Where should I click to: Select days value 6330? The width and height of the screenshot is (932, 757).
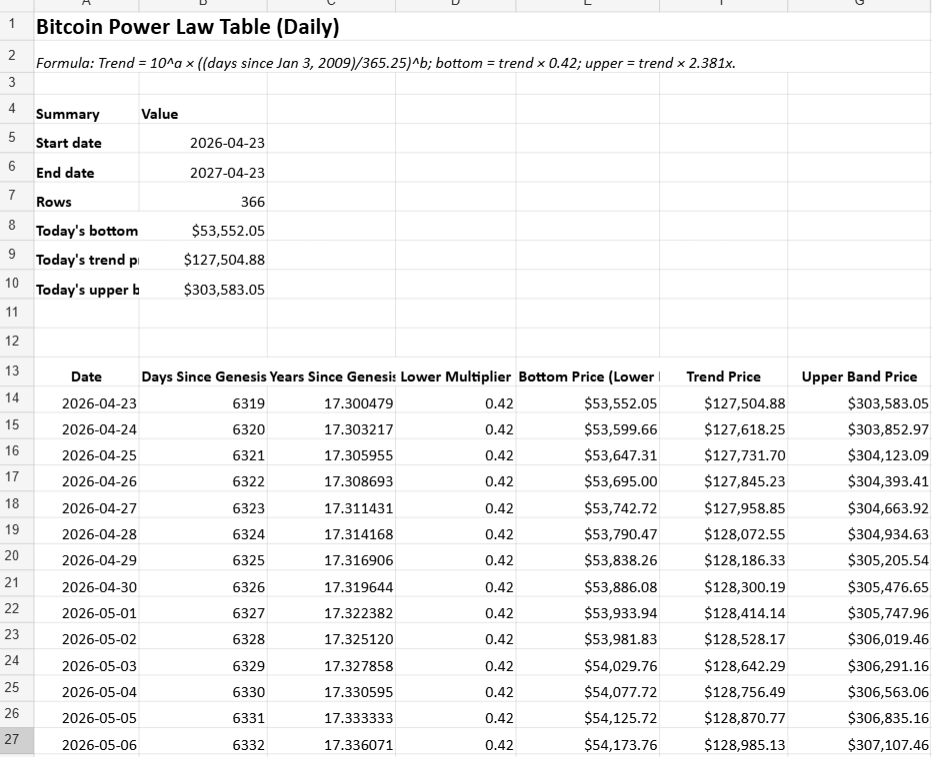[x=203, y=688]
